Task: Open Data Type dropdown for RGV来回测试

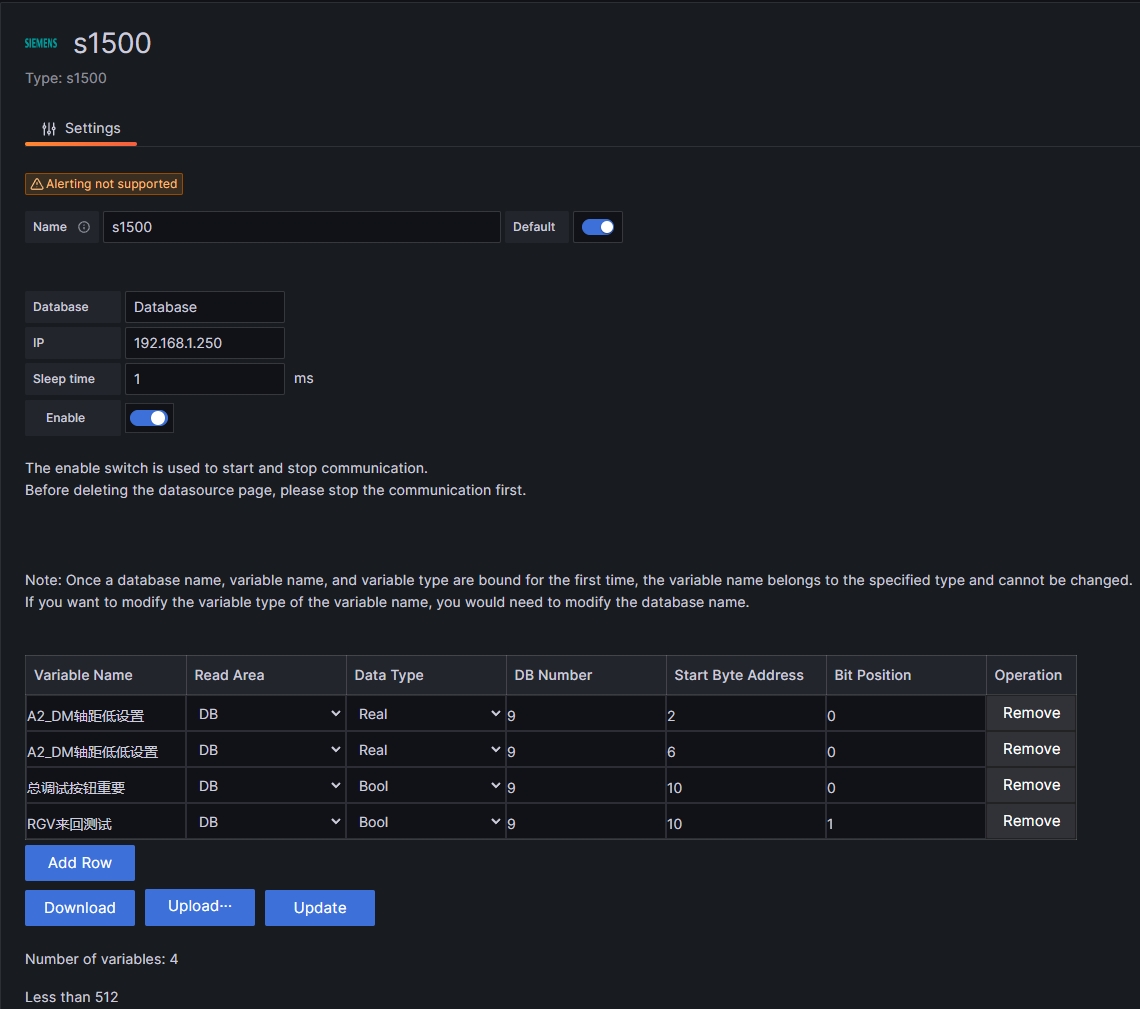Action: [x=426, y=822]
